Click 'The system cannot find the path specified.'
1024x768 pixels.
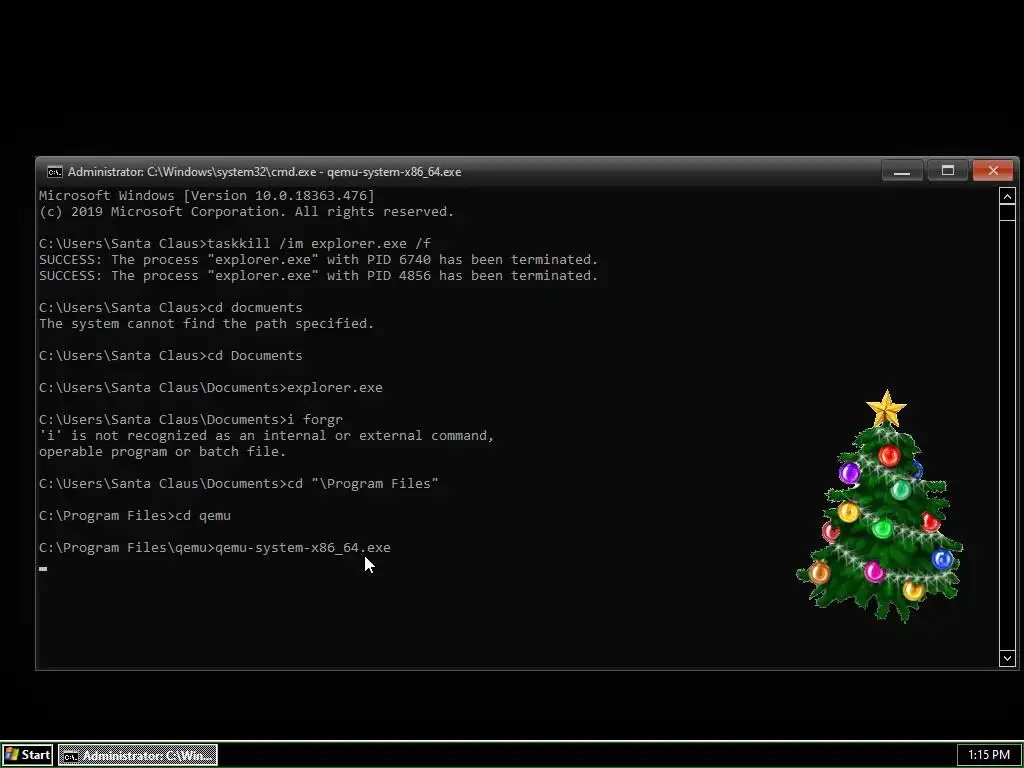pos(206,324)
